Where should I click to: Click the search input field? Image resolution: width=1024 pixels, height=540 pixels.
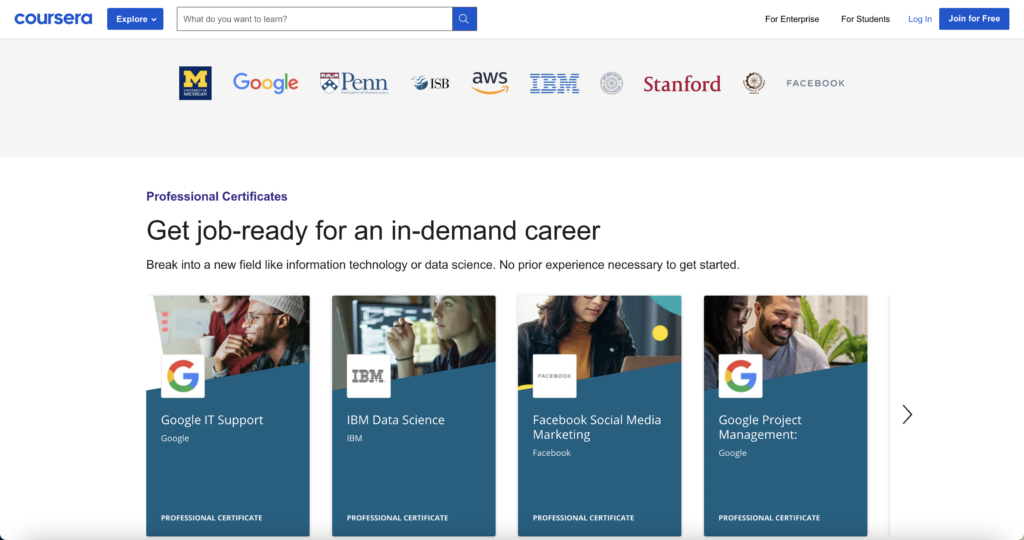[x=314, y=19]
